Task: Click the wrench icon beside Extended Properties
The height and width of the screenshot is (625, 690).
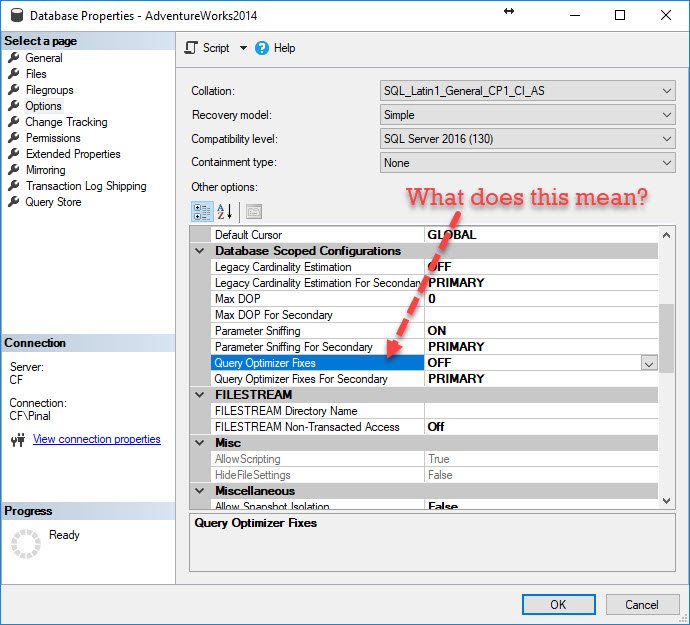Action: click(14, 154)
